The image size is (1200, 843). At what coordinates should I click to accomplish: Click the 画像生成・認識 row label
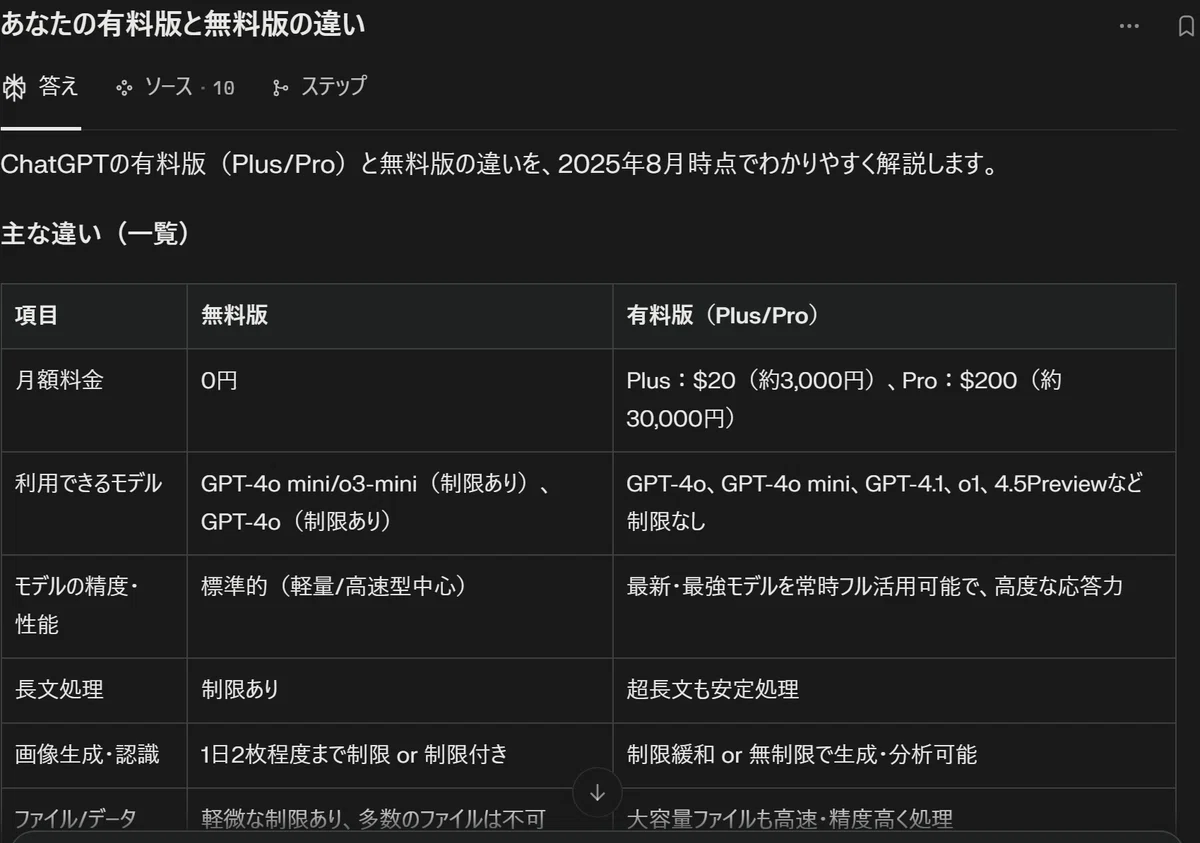87,754
